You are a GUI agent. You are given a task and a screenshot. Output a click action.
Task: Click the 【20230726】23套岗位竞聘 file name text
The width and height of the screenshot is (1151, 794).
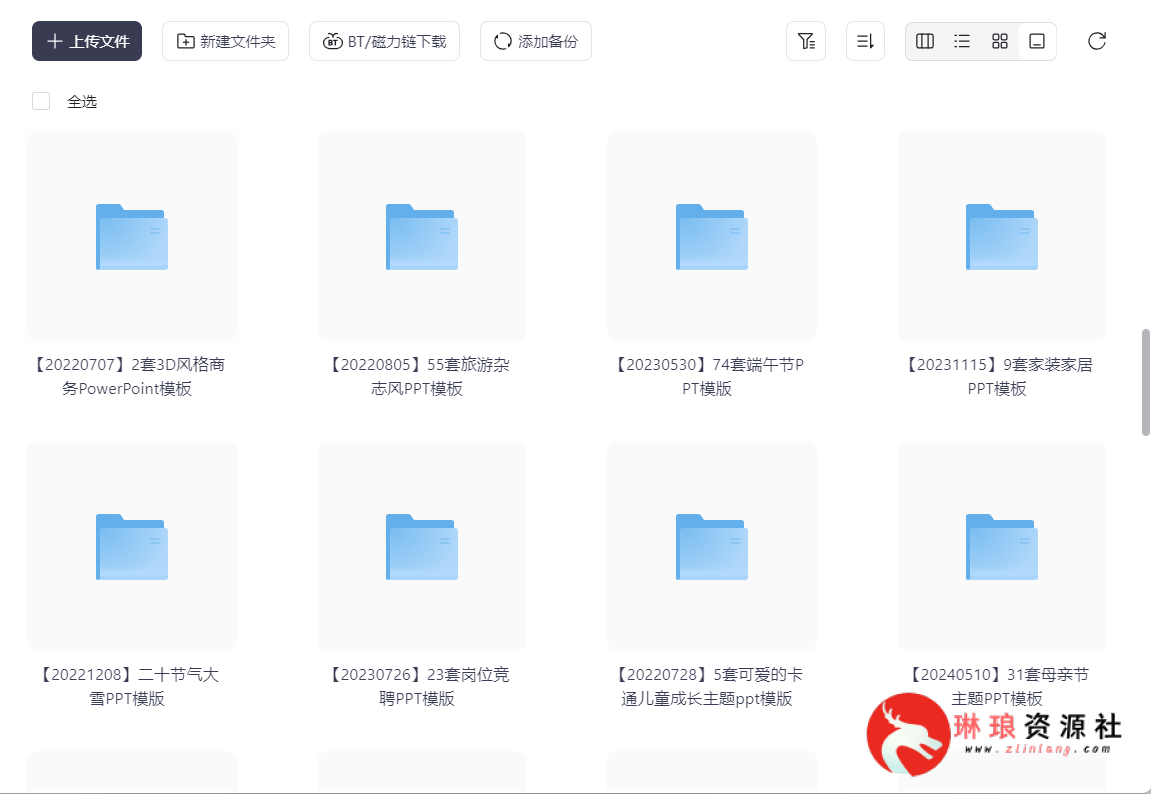(x=417, y=686)
